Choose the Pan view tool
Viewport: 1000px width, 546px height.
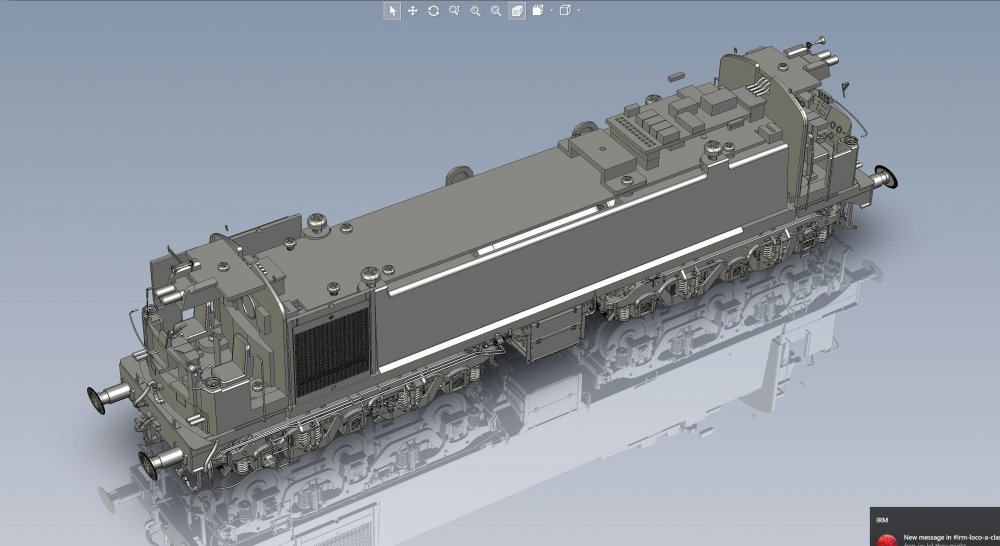point(413,10)
